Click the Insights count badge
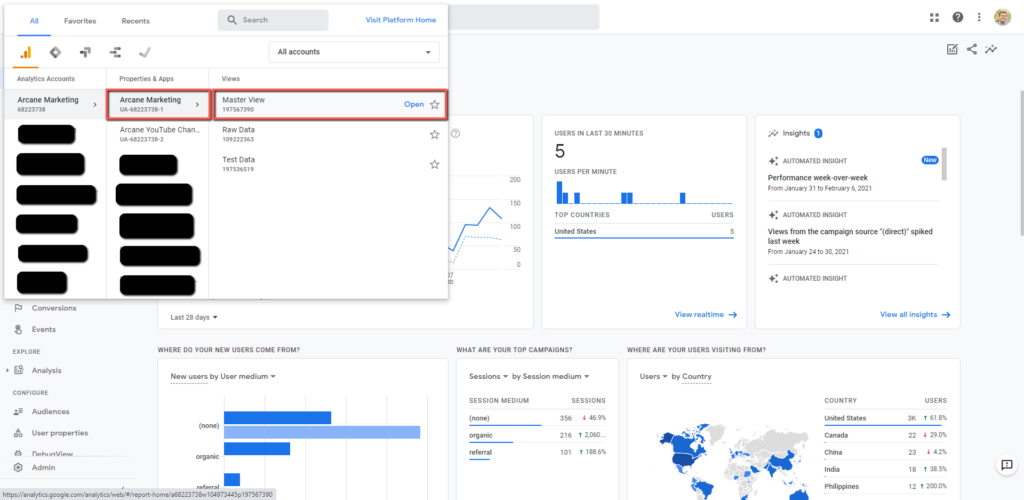The image size is (1024, 500). tap(818, 133)
